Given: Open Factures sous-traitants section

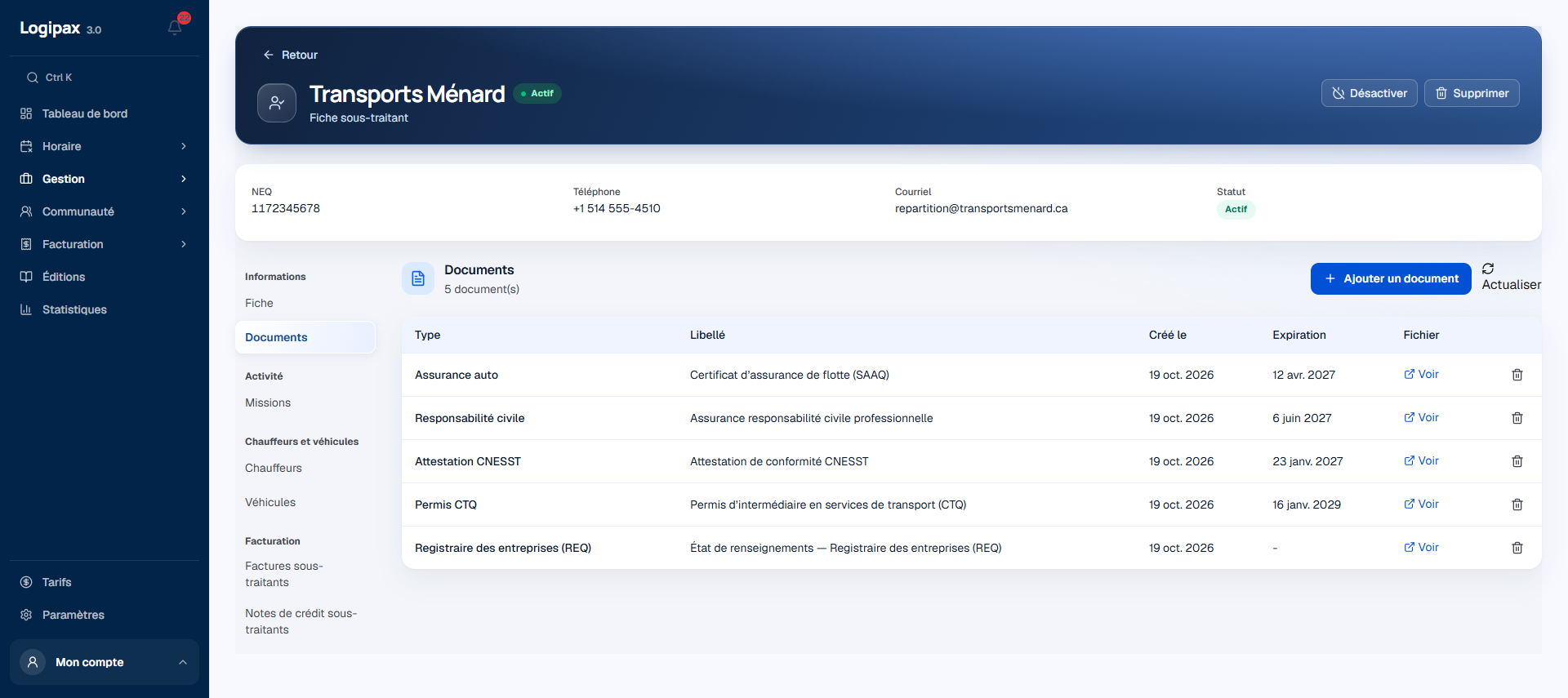Looking at the screenshot, I should (x=284, y=574).
